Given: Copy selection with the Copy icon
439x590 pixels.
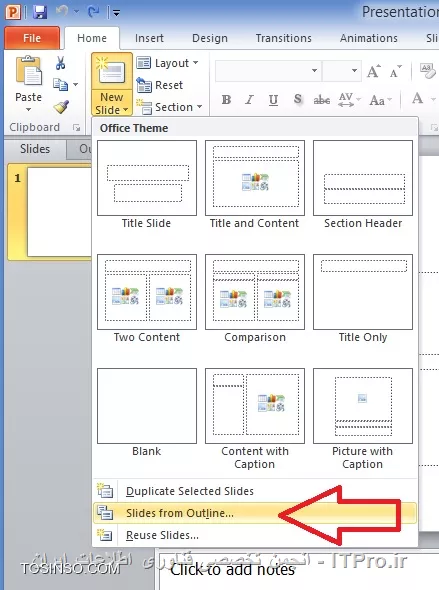Looking at the screenshot, I should click(60, 84).
